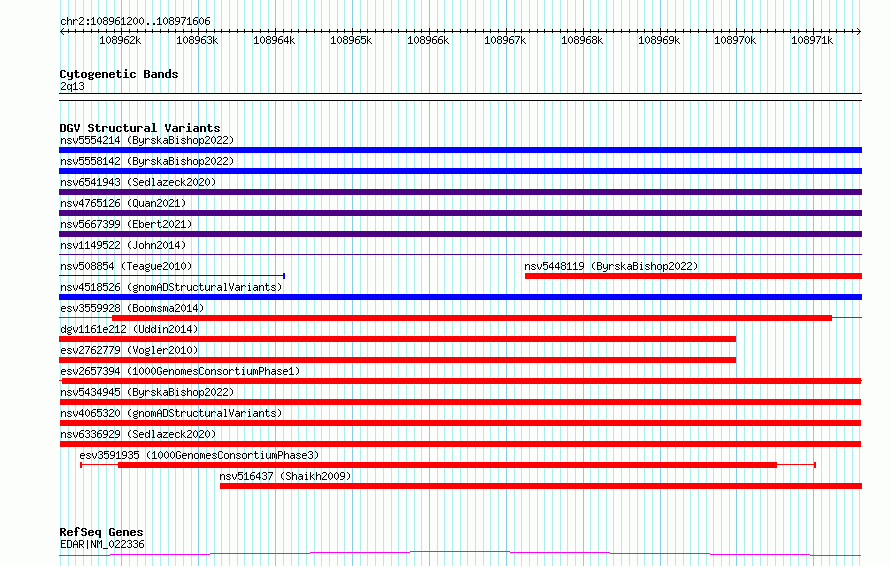Click the red esv3559928 variant bar
The image size is (890, 566).
coord(472,318)
